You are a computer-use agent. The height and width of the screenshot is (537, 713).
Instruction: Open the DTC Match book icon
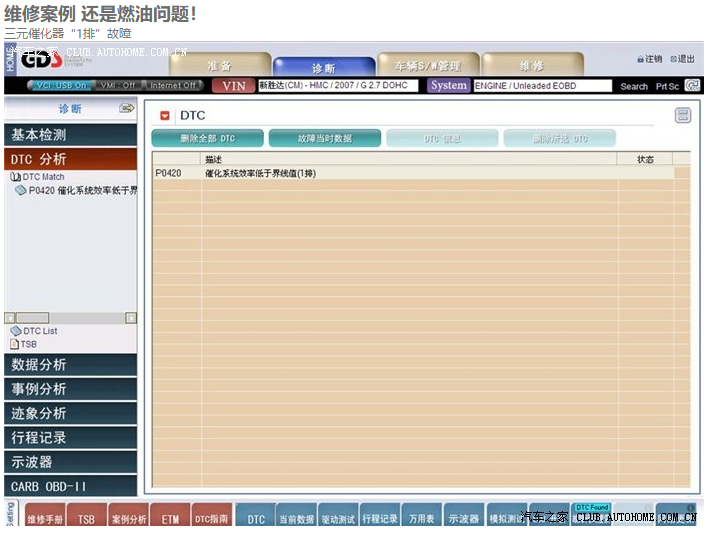(16, 177)
